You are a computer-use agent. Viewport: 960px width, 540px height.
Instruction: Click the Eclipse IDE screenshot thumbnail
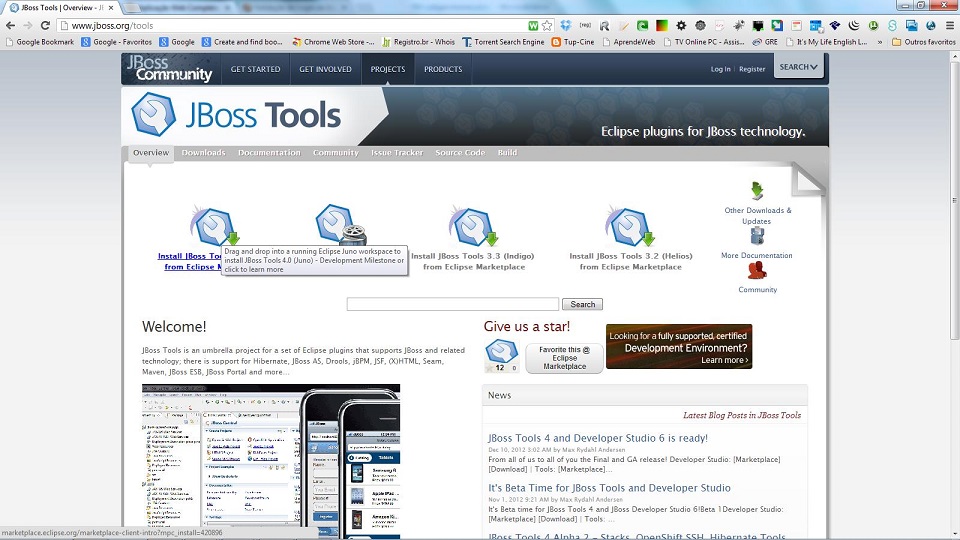pyautogui.click(x=271, y=462)
